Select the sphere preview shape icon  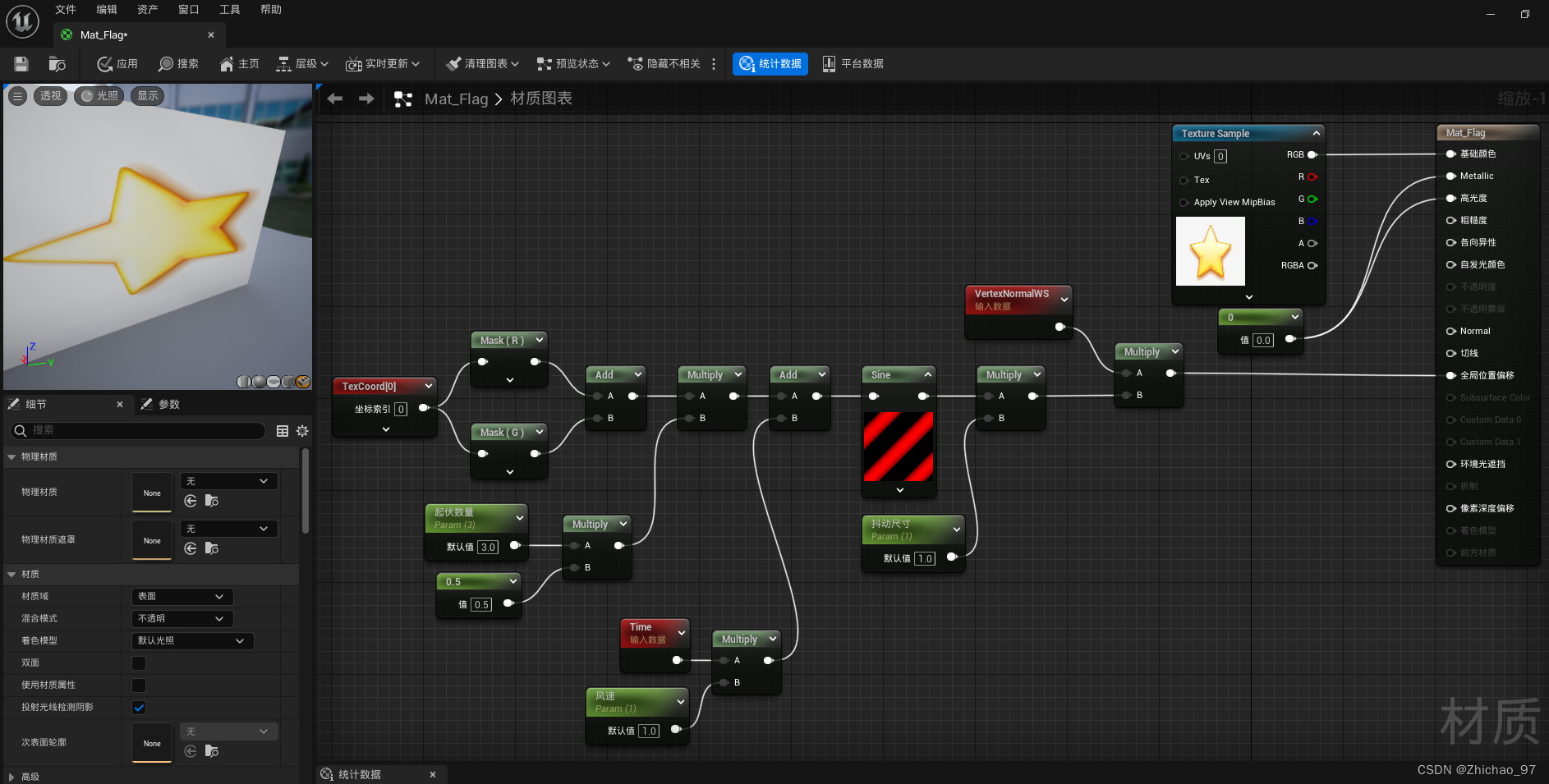259,382
